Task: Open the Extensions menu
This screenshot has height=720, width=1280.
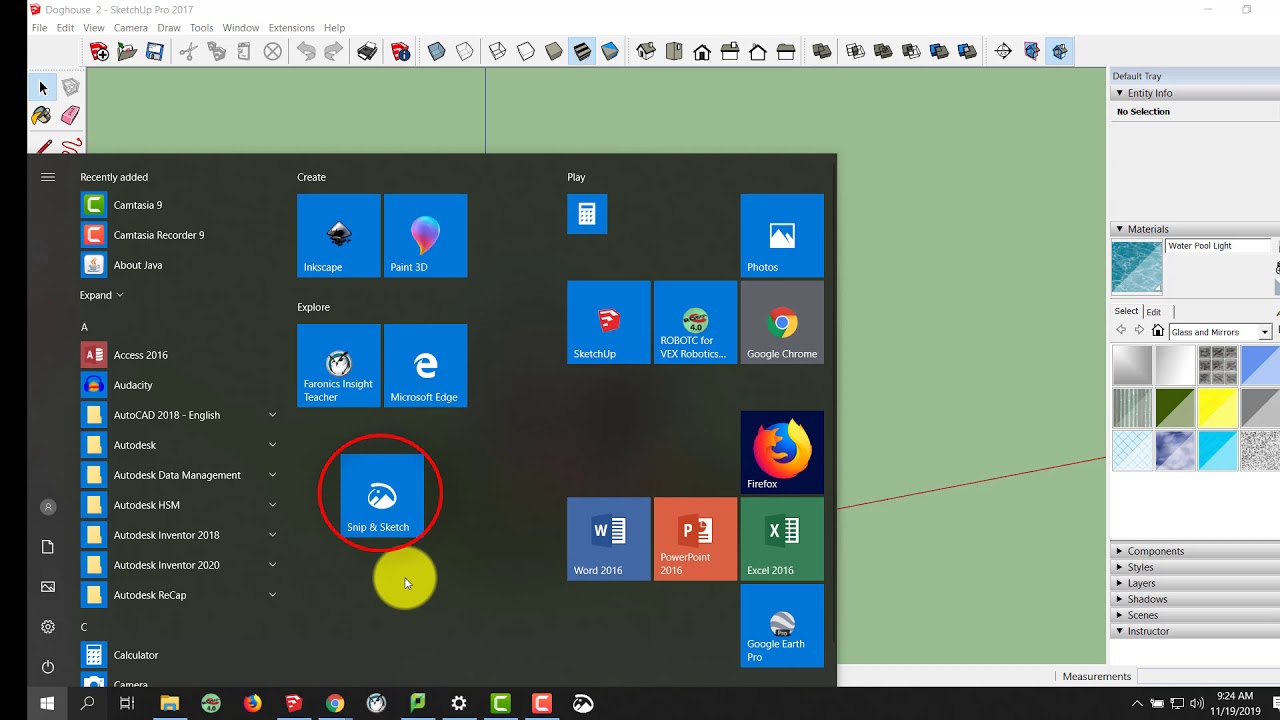Action: pyautogui.click(x=291, y=28)
